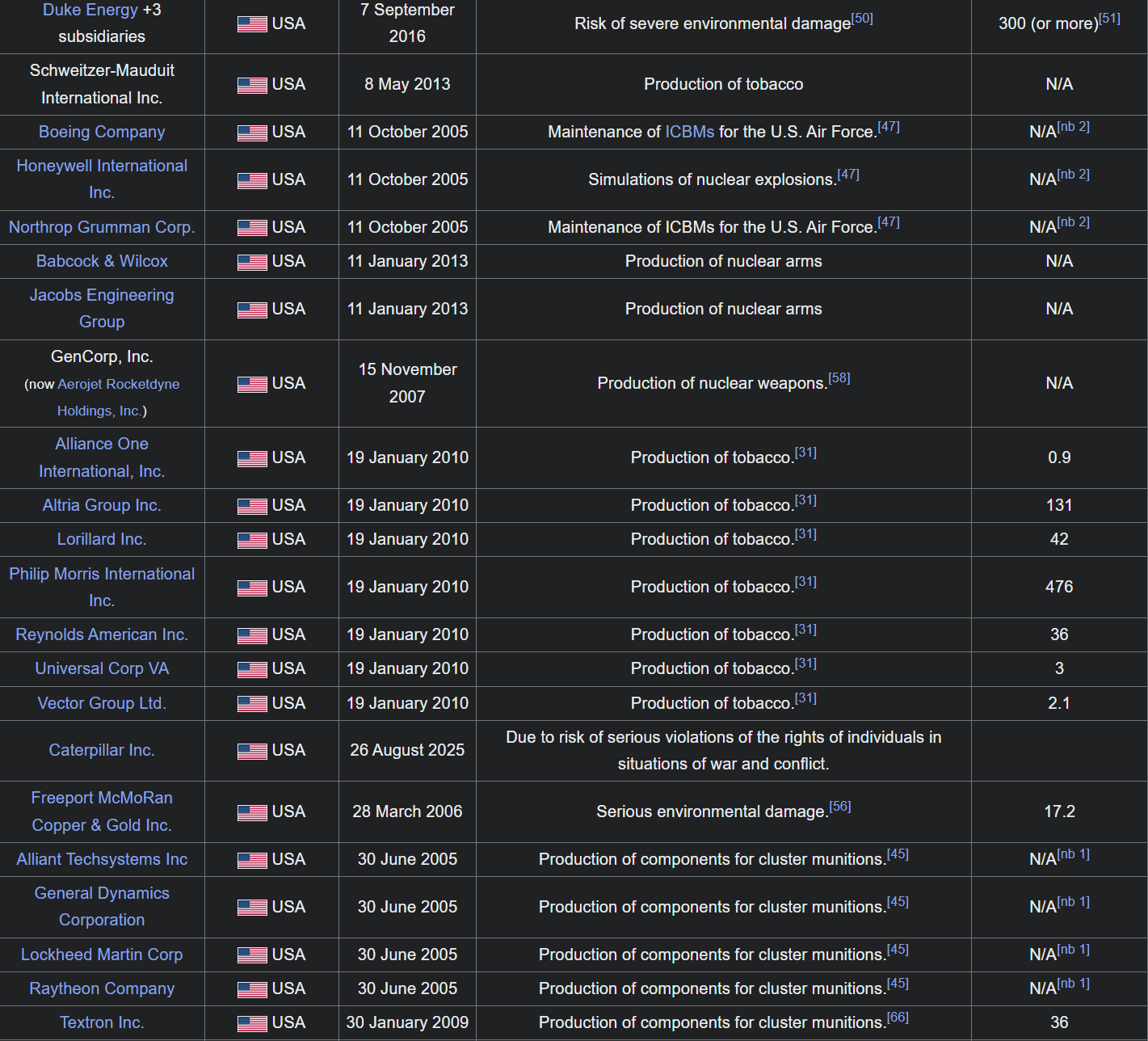This screenshot has width=1148, height=1041.
Task: Open note [nb 2] in the Boeing row
Action: point(1074,126)
